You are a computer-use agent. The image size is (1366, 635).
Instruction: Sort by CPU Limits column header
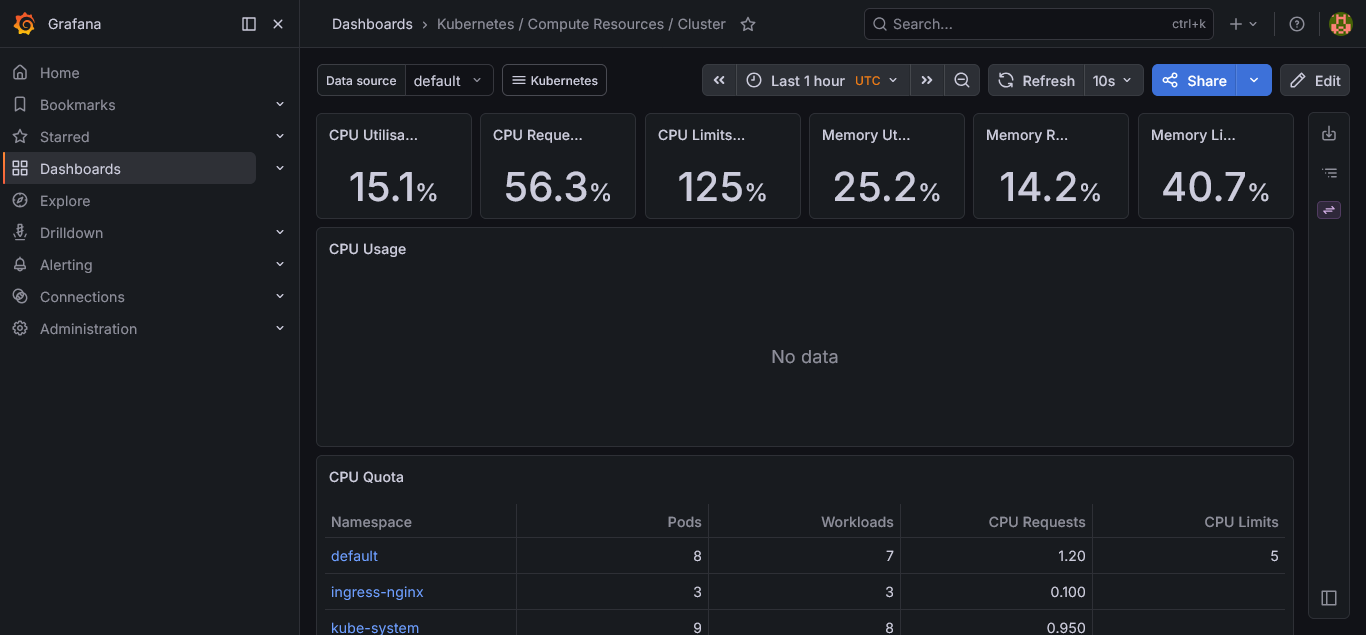1241,522
